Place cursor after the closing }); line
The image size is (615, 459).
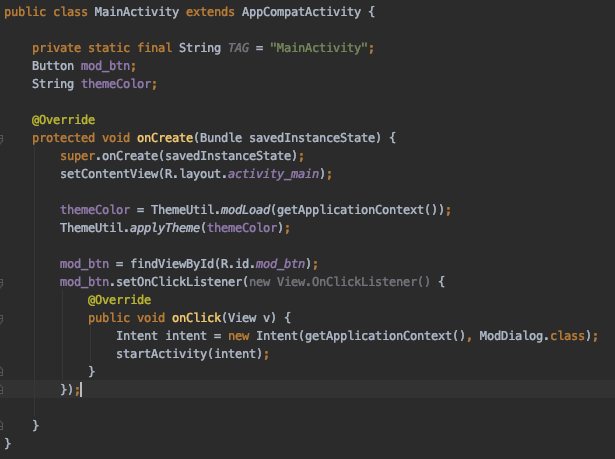point(82,390)
